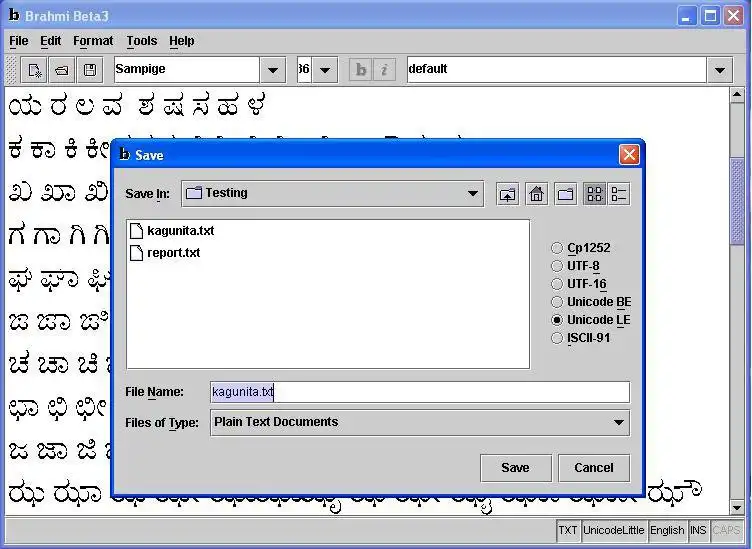Toggle the italic 'i' toolbar button

[384, 70]
